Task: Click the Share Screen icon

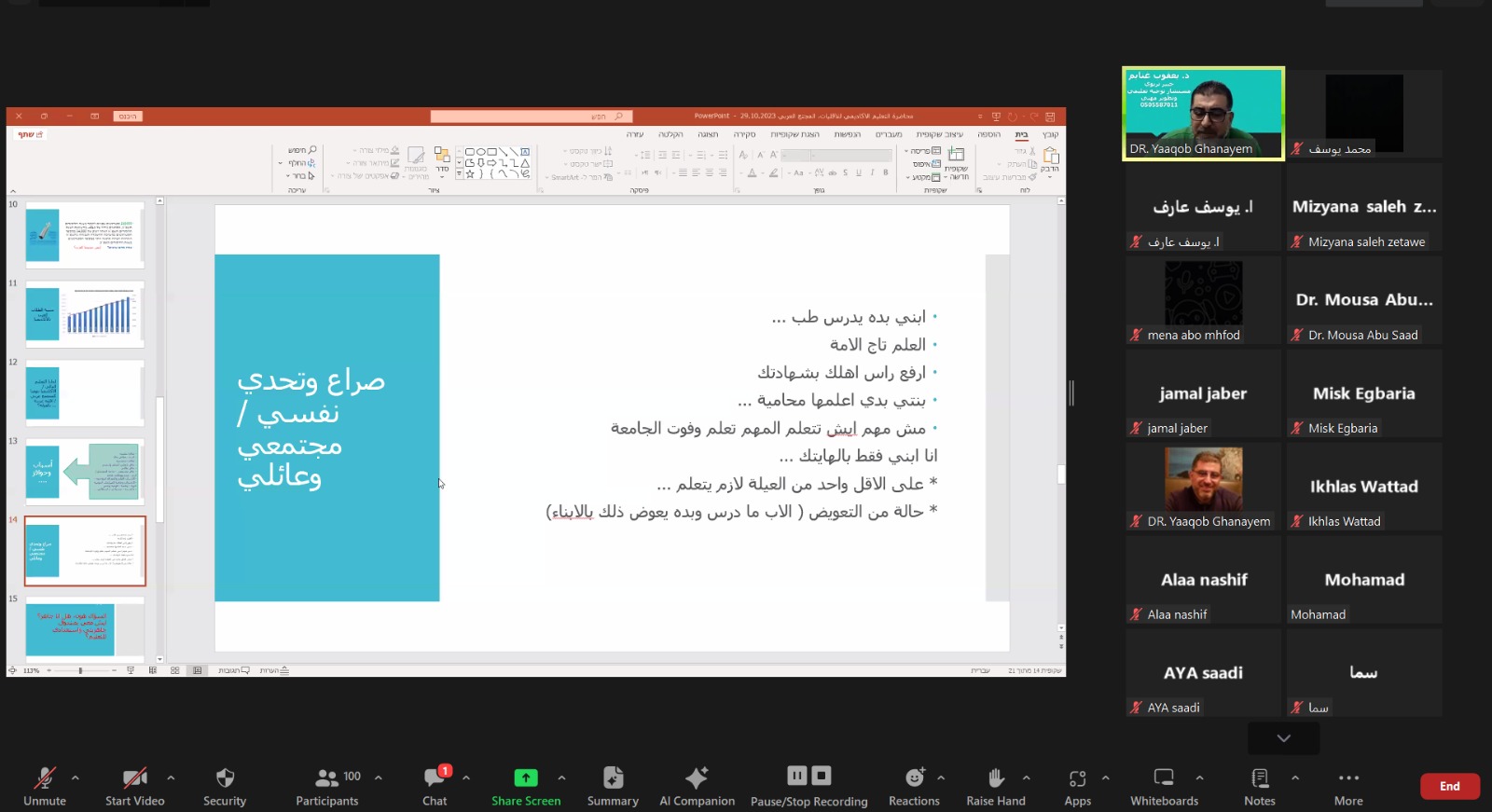Action: click(526, 778)
